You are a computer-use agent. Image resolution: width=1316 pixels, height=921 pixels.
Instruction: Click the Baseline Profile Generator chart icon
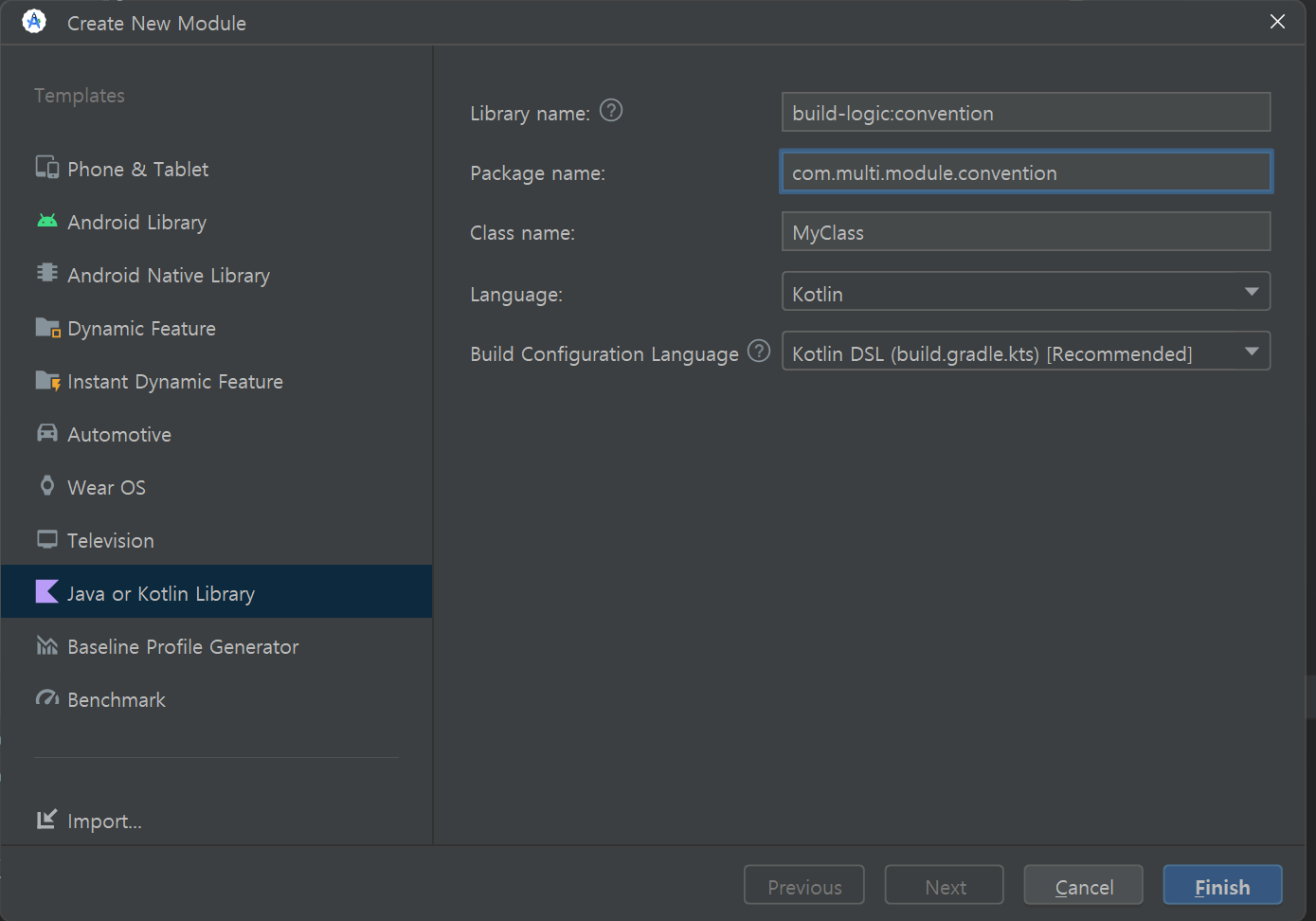[46, 645]
